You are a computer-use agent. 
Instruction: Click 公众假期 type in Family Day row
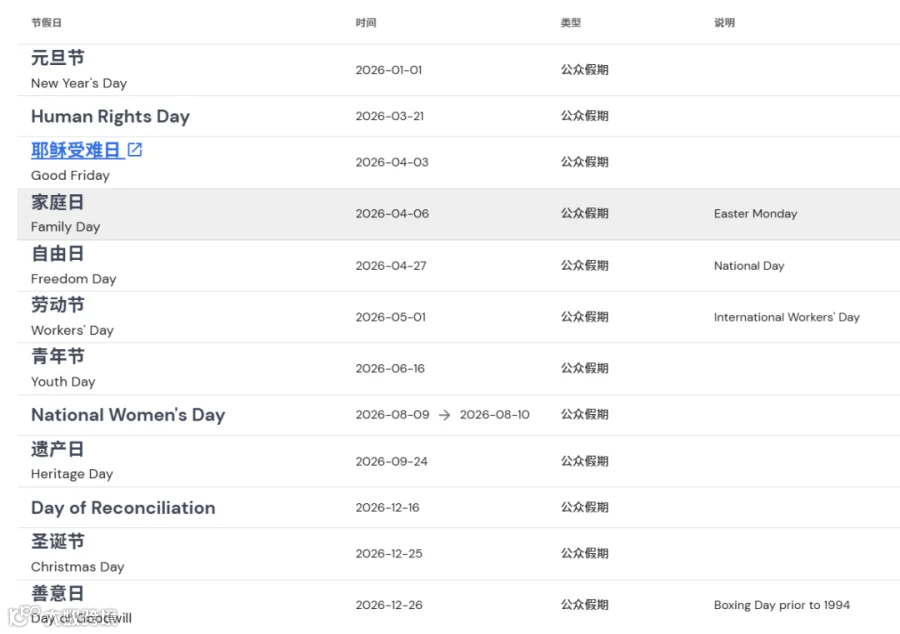click(x=584, y=213)
